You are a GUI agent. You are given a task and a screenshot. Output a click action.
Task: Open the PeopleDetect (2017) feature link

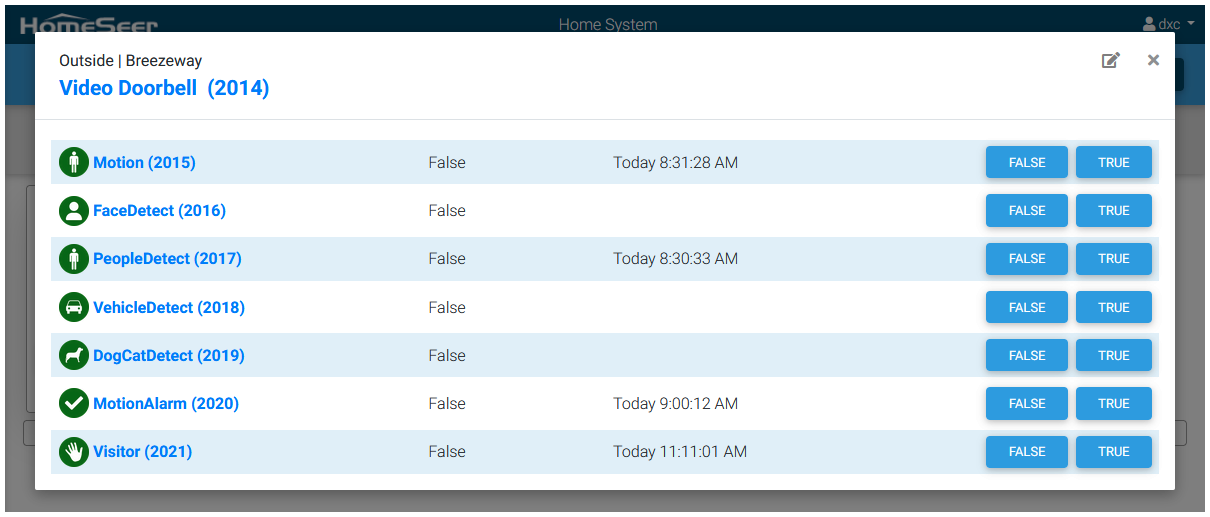[x=167, y=259]
